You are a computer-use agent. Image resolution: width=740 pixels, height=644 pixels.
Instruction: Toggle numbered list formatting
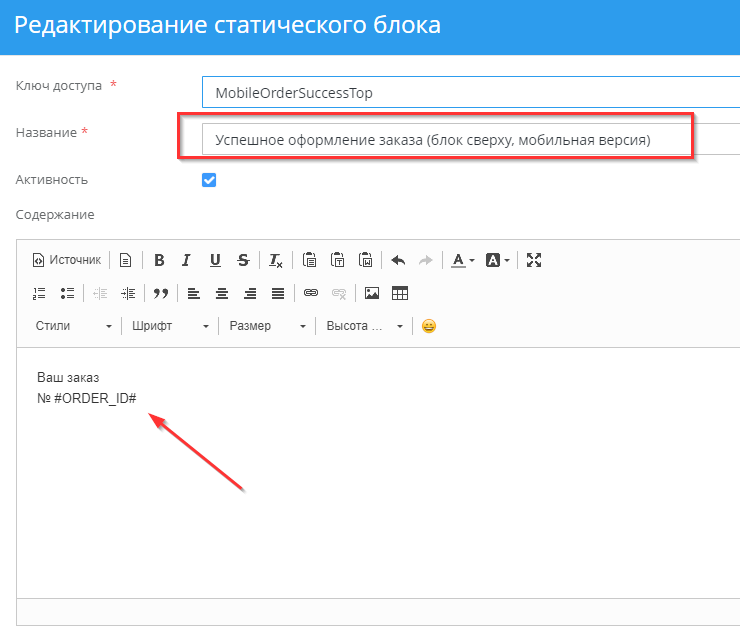point(40,293)
